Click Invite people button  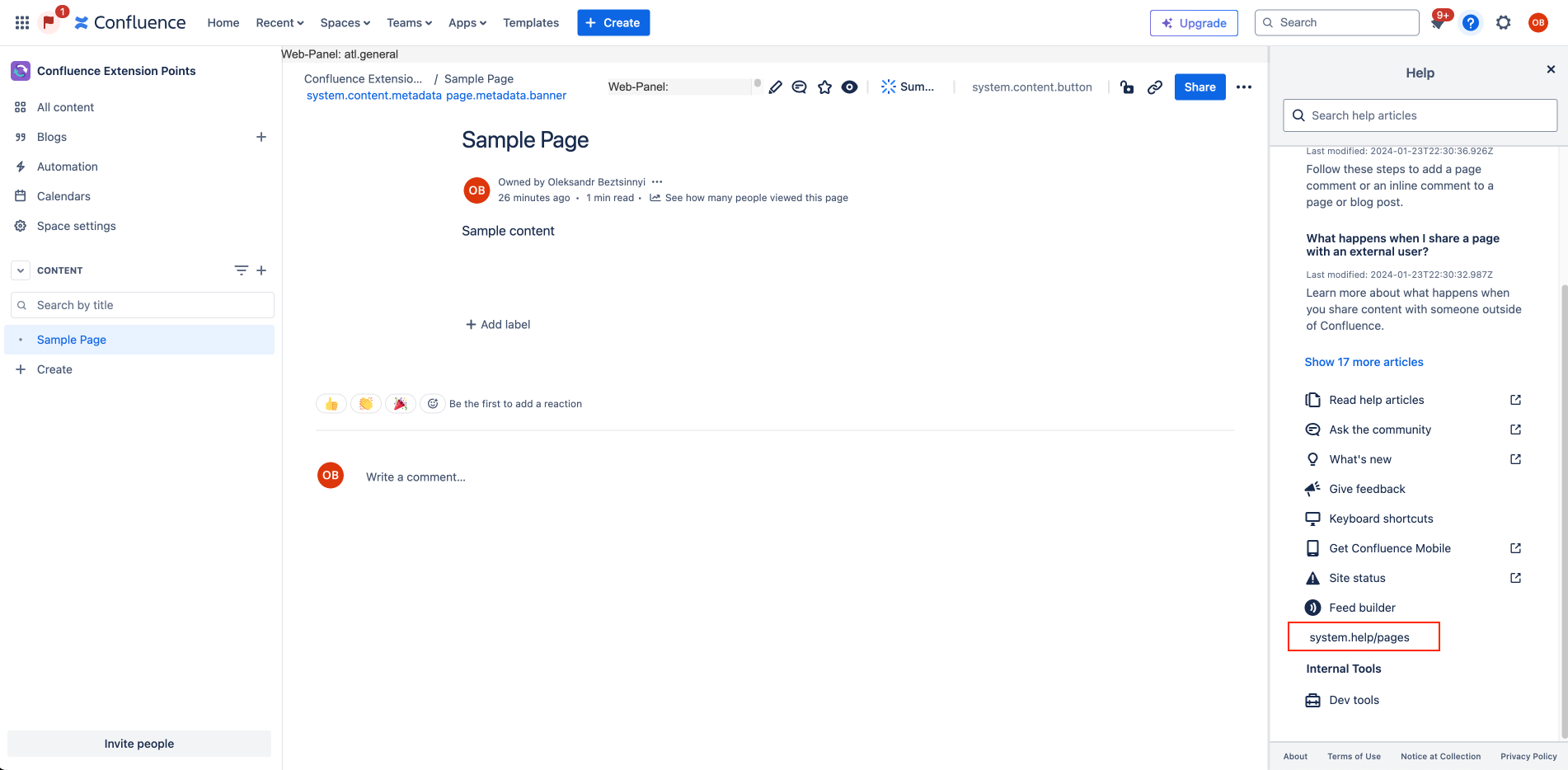139,744
